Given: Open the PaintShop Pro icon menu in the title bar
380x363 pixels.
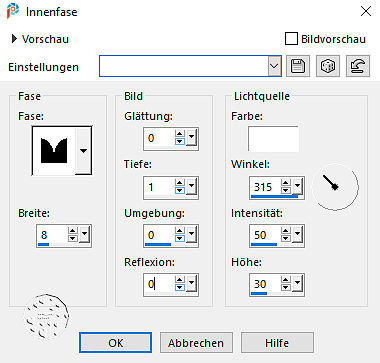Looking at the screenshot, I should [x=13, y=11].
